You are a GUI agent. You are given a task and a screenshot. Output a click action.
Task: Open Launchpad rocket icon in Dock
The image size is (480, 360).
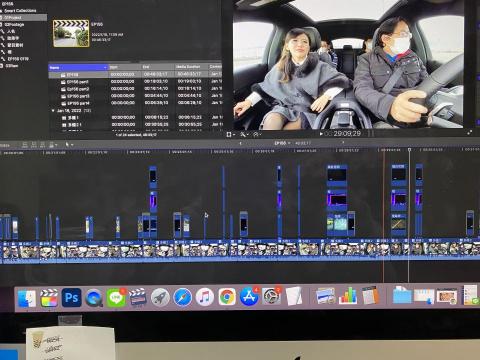160,297
